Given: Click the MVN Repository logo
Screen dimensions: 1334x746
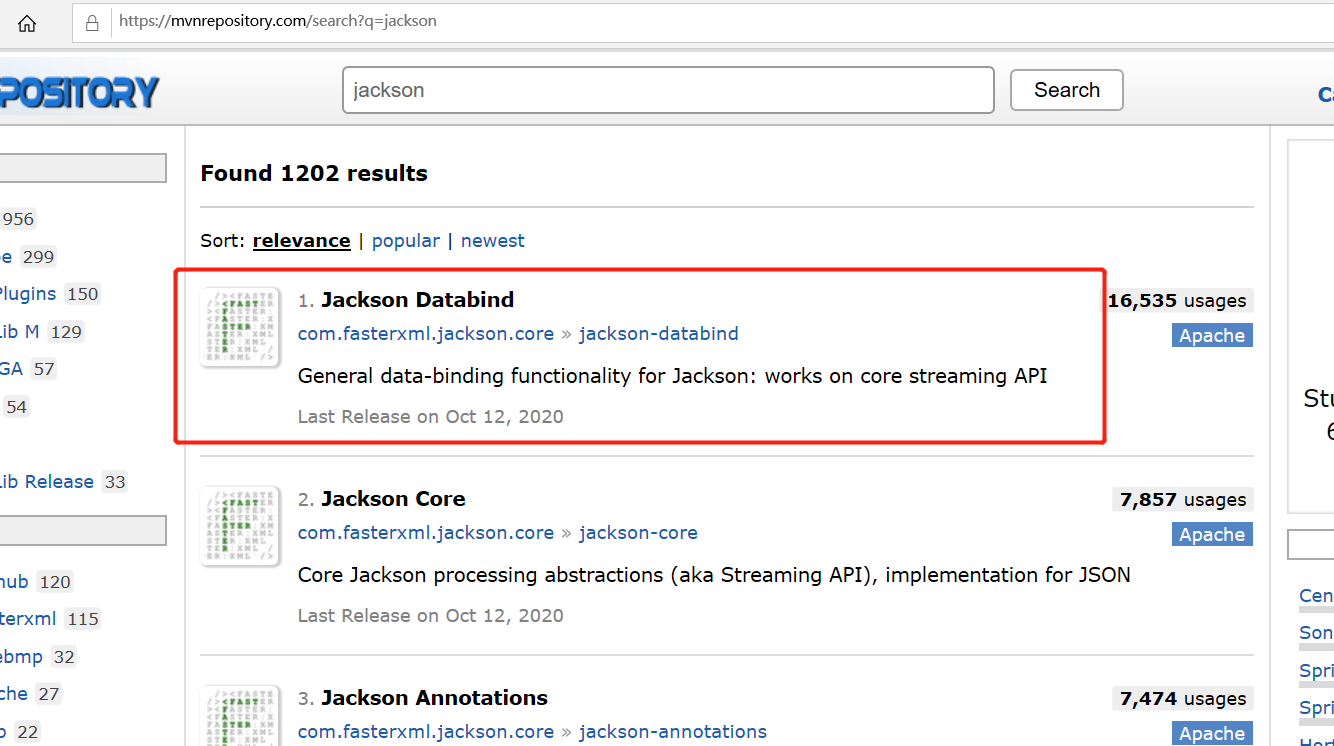Looking at the screenshot, I should [x=79, y=93].
